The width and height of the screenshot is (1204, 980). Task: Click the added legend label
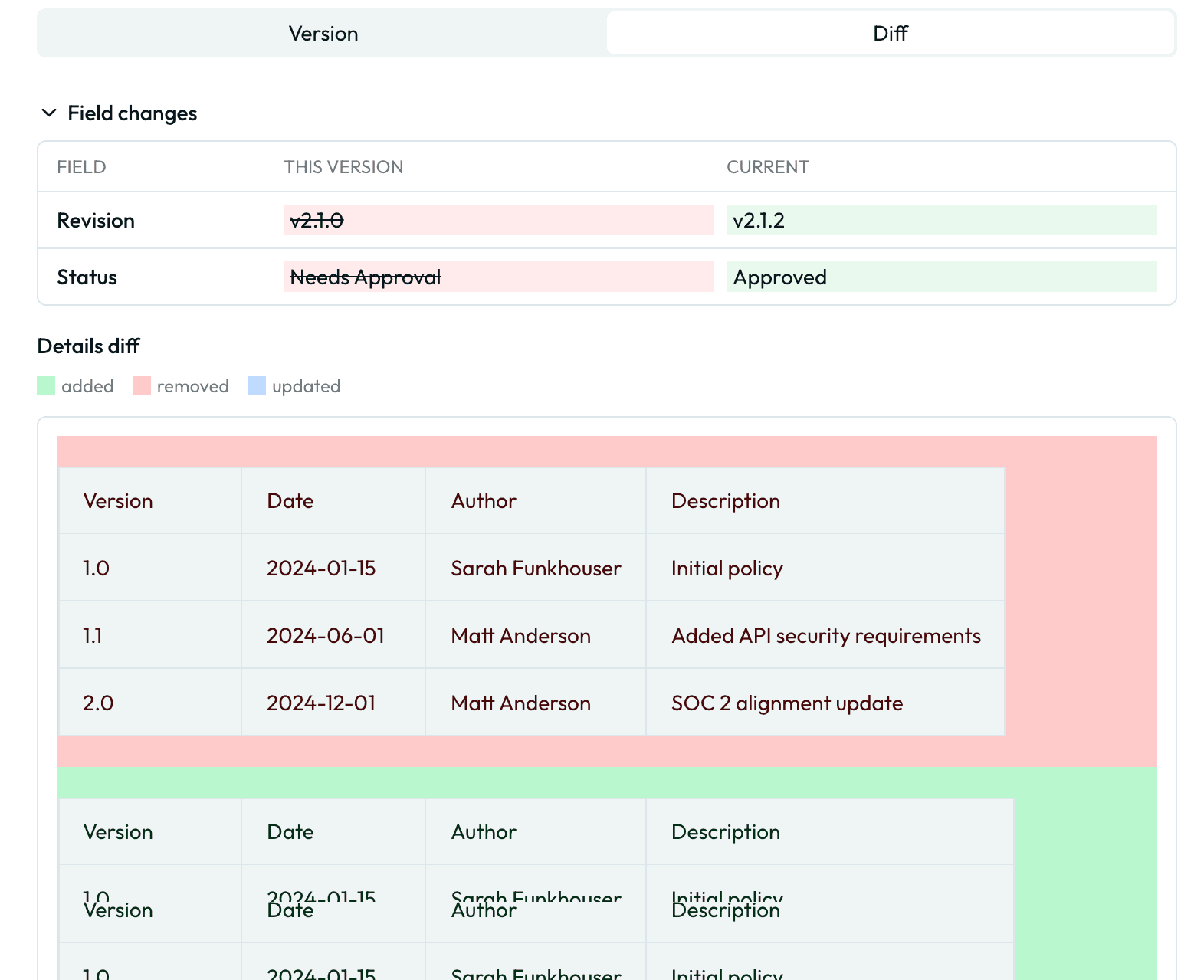coord(87,386)
